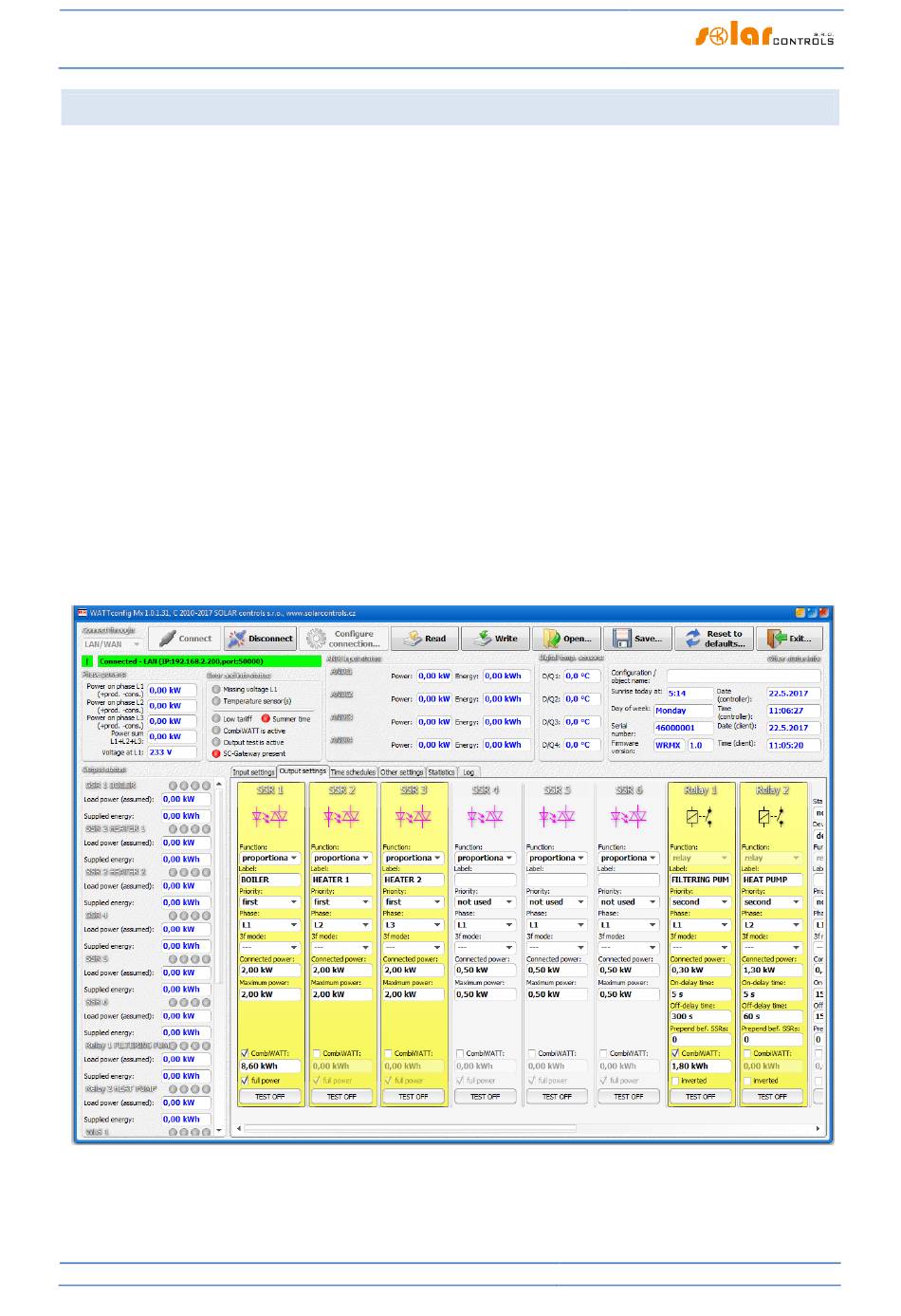Image resolution: width=901 pixels, height=1316 pixels.
Task: Click the Configuration object name field
Action: tap(744, 676)
